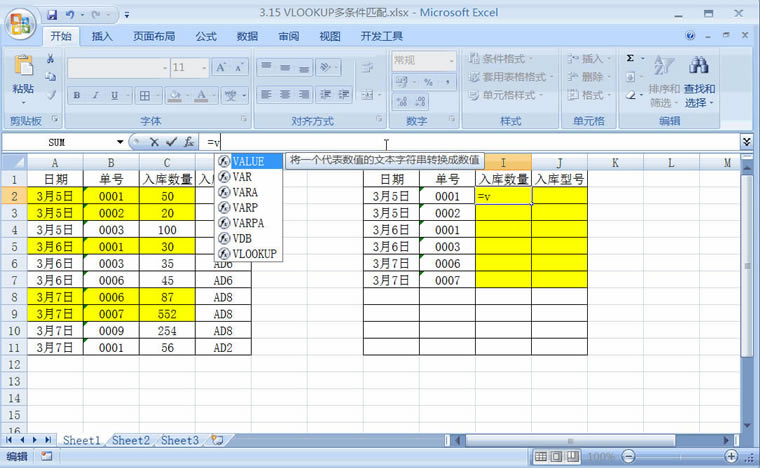Open 套用表格格式 dropdown
The width and height of the screenshot is (760, 468).
510,77
